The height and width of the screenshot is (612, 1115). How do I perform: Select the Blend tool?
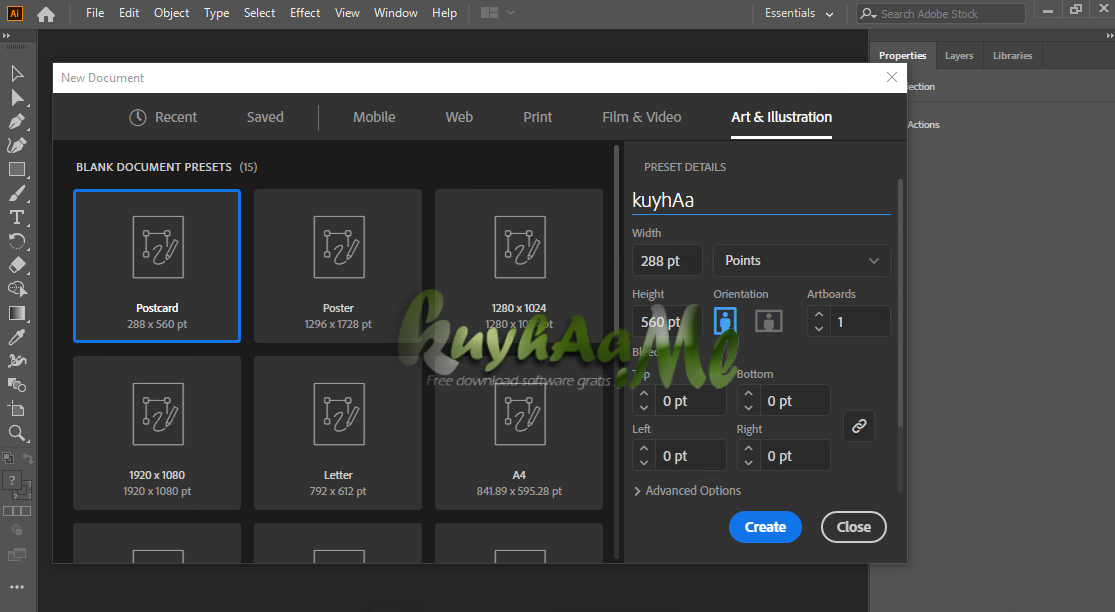point(17,385)
